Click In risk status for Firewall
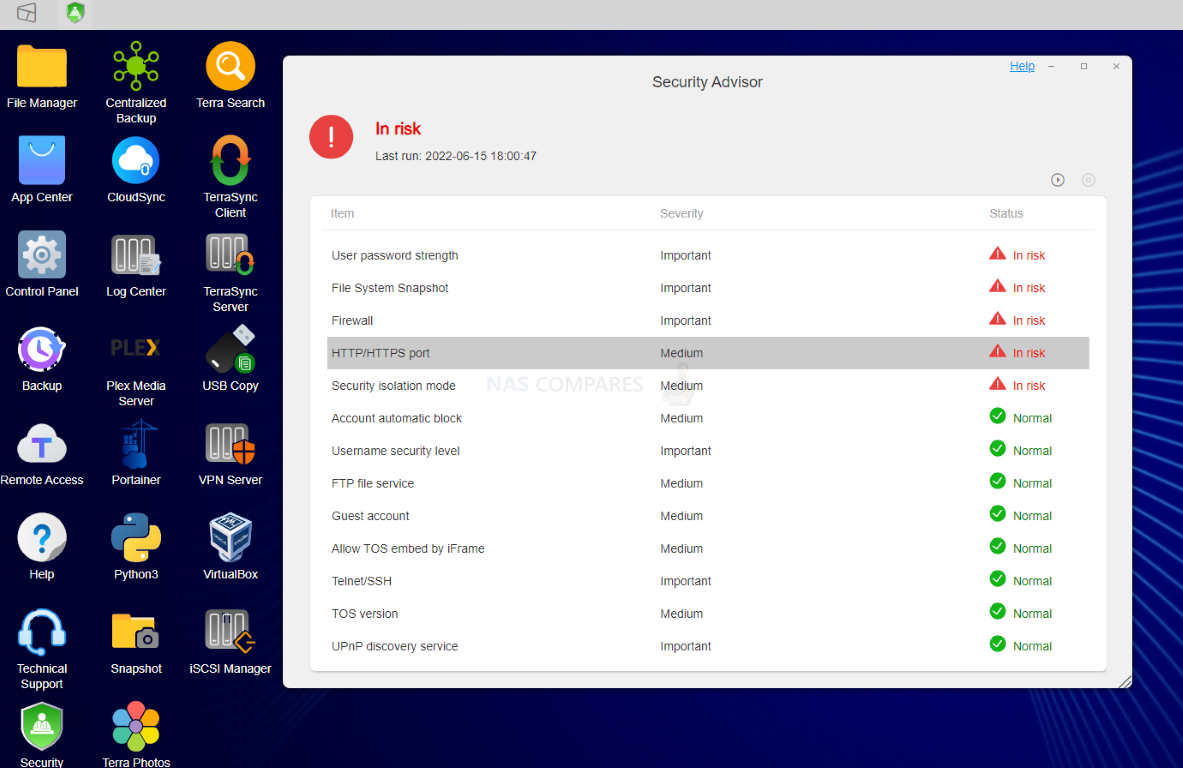The width and height of the screenshot is (1183, 768). (x=1017, y=320)
